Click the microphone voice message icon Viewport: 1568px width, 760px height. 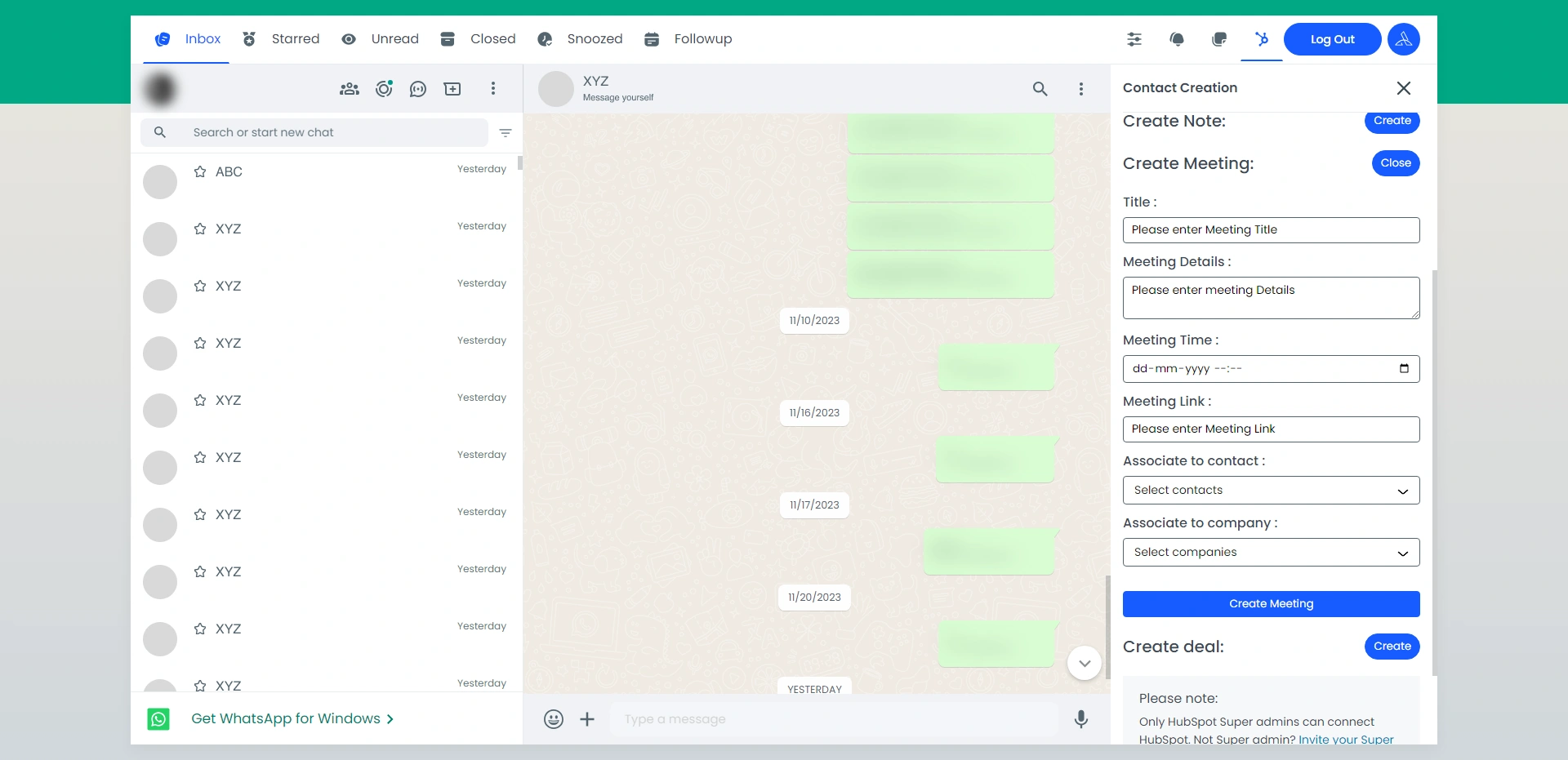coord(1080,719)
